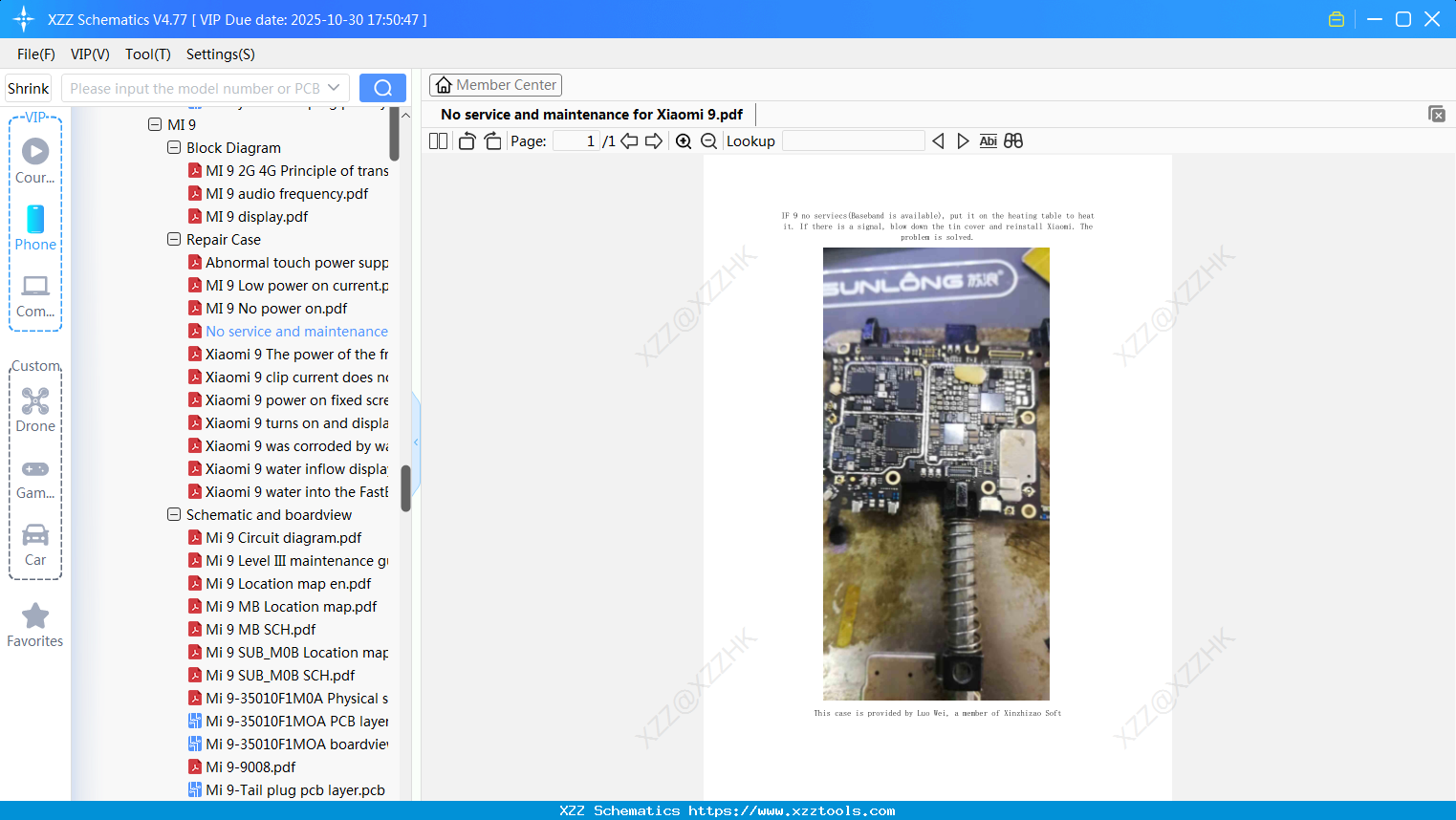
Task: Open the model number dropdown arrow
Action: pos(334,88)
